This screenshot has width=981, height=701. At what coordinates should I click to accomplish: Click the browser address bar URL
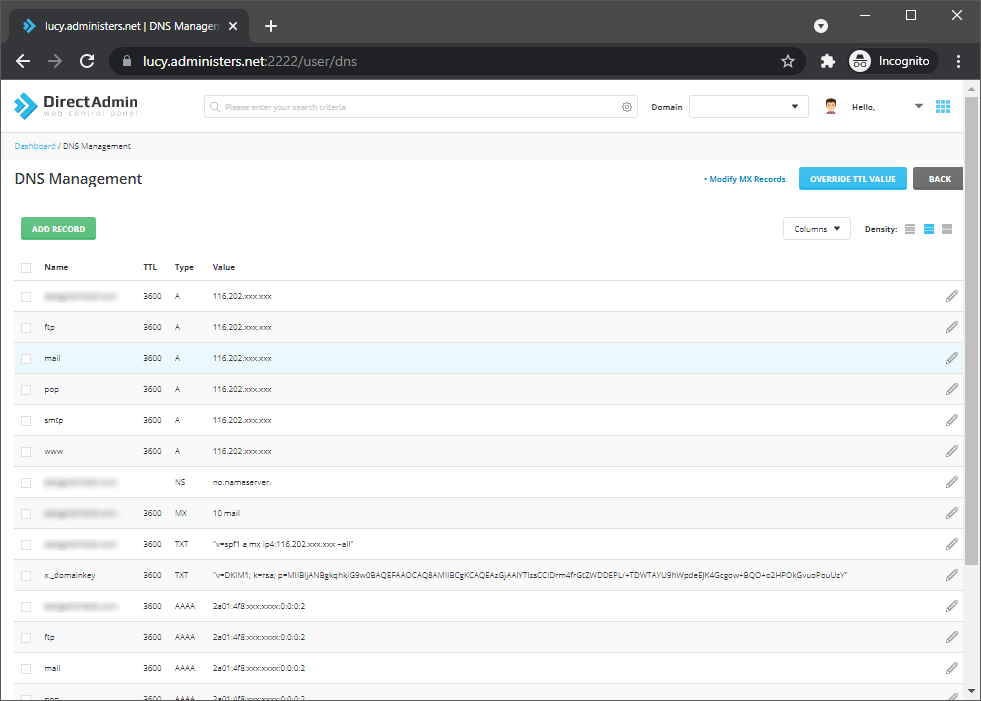pos(250,61)
